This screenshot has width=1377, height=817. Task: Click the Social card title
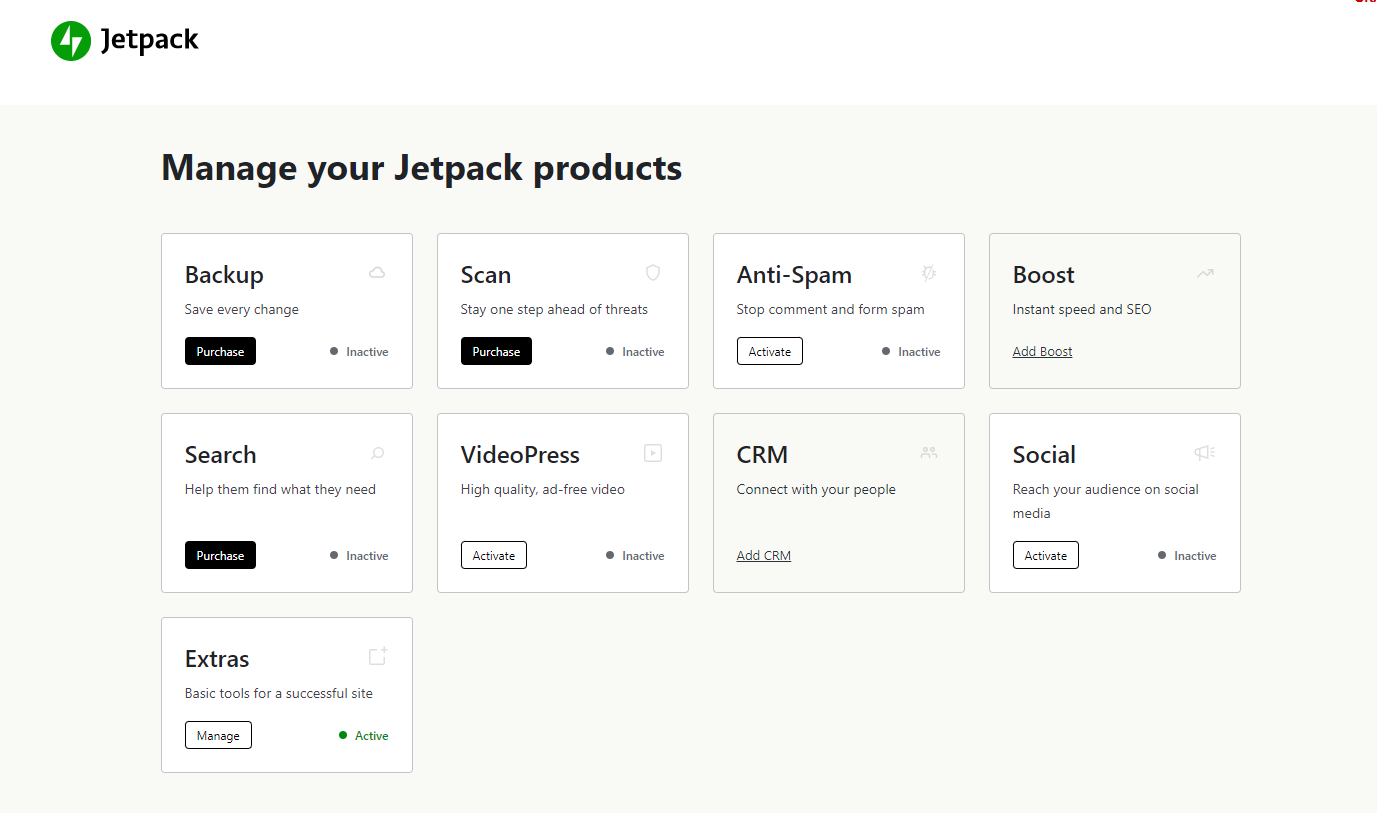point(1044,455)
